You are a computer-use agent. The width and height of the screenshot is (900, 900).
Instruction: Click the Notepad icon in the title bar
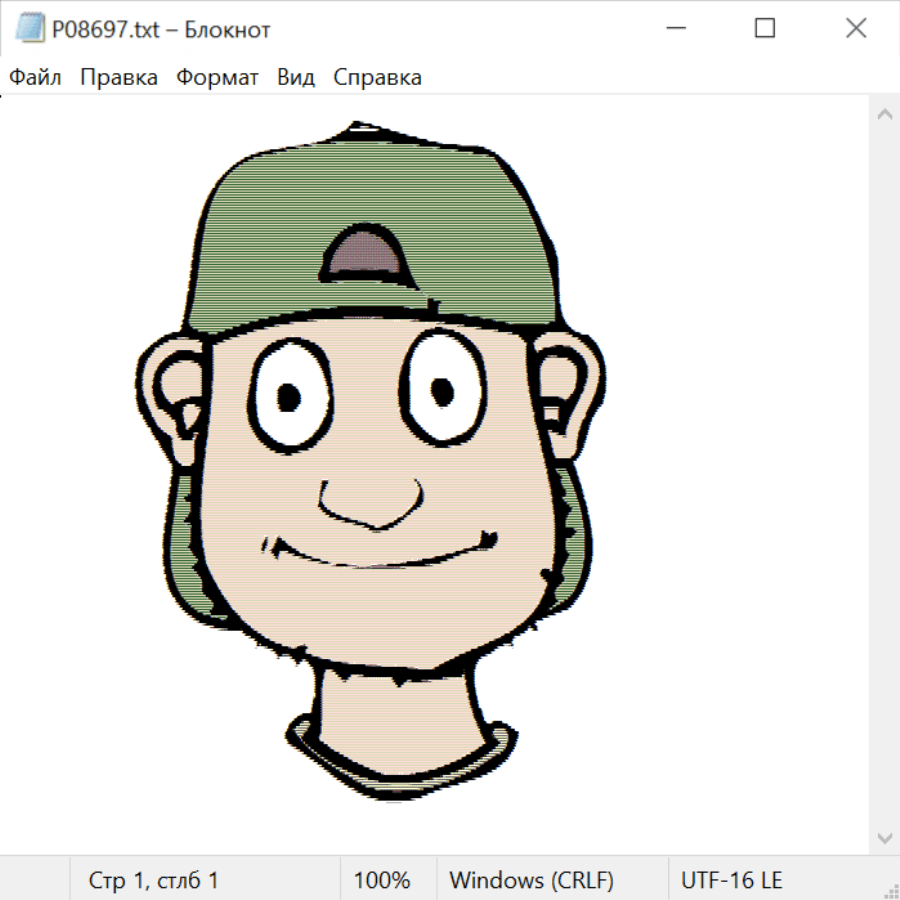tap(29, 29)
